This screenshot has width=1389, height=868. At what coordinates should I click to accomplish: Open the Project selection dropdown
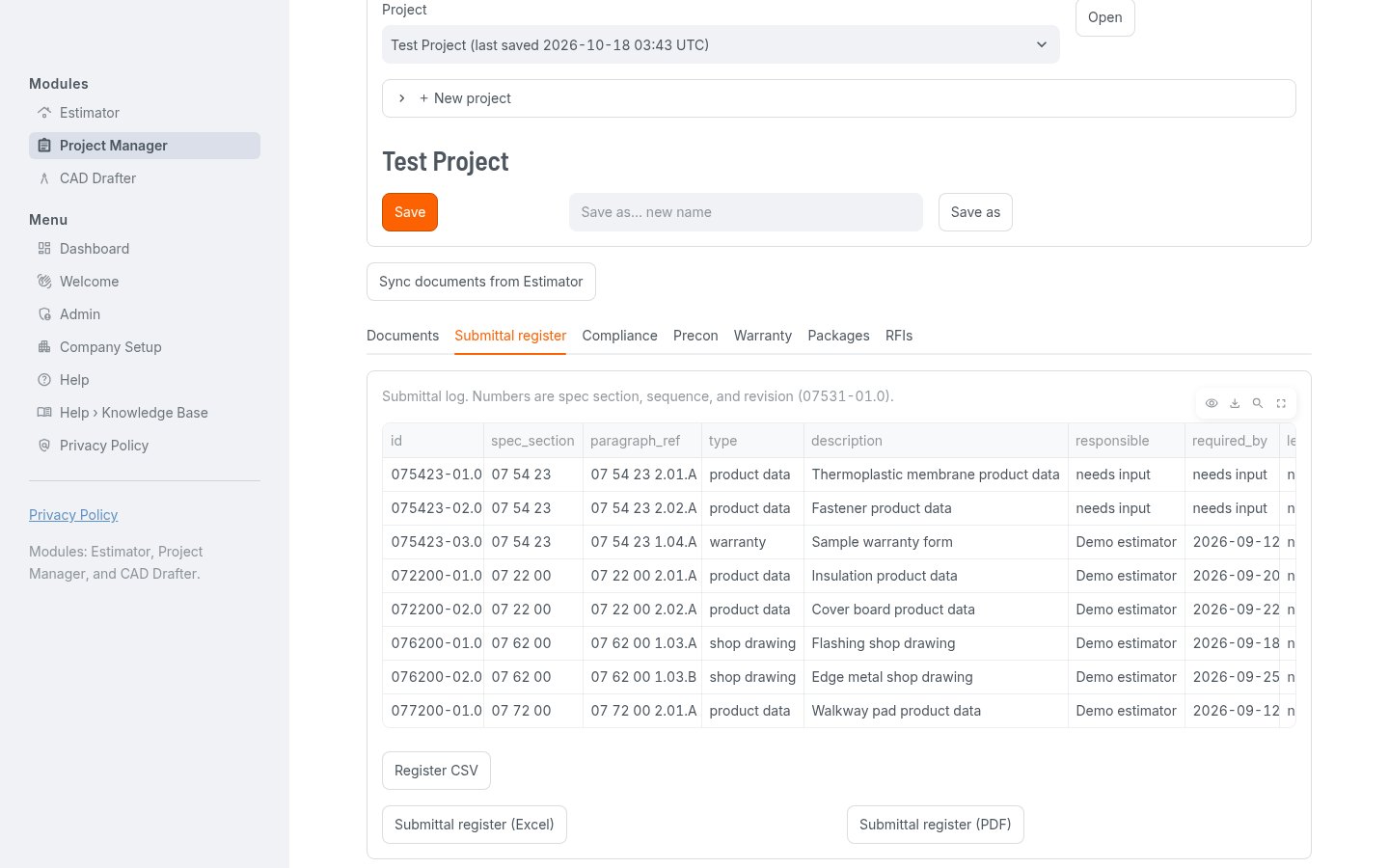[x=721, y=44]
